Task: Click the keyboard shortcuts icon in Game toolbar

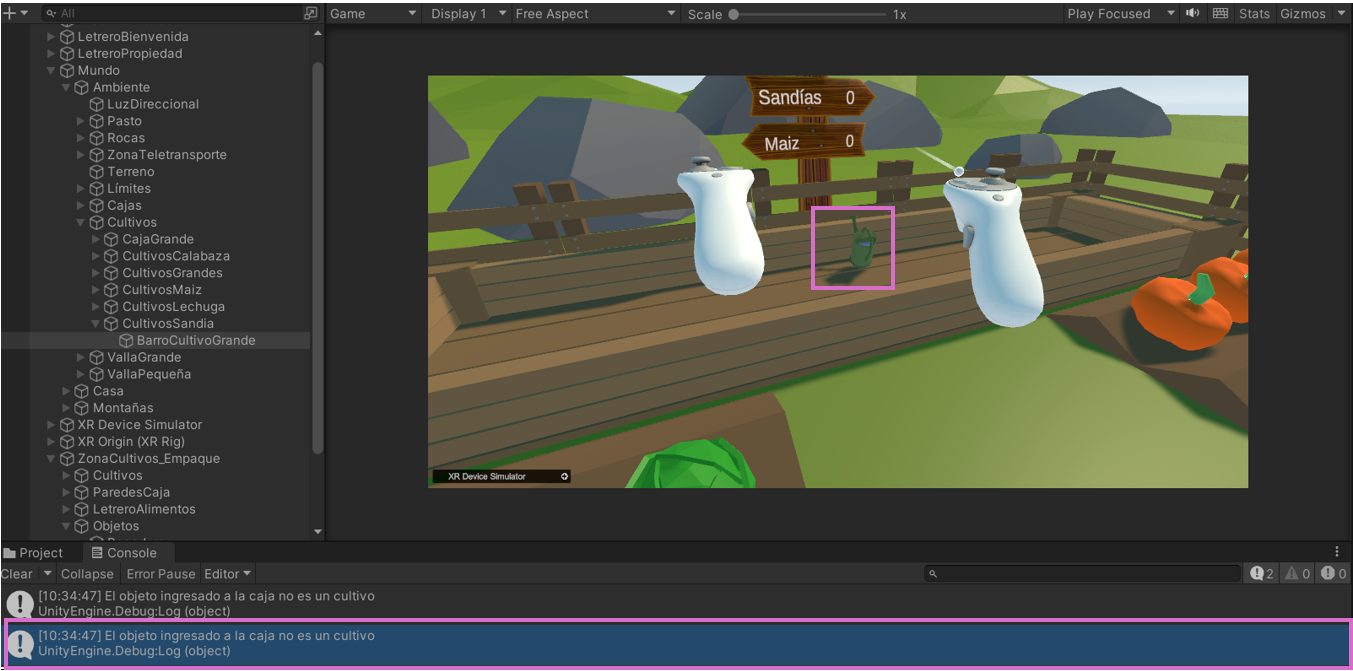Action: point(1220,14)
